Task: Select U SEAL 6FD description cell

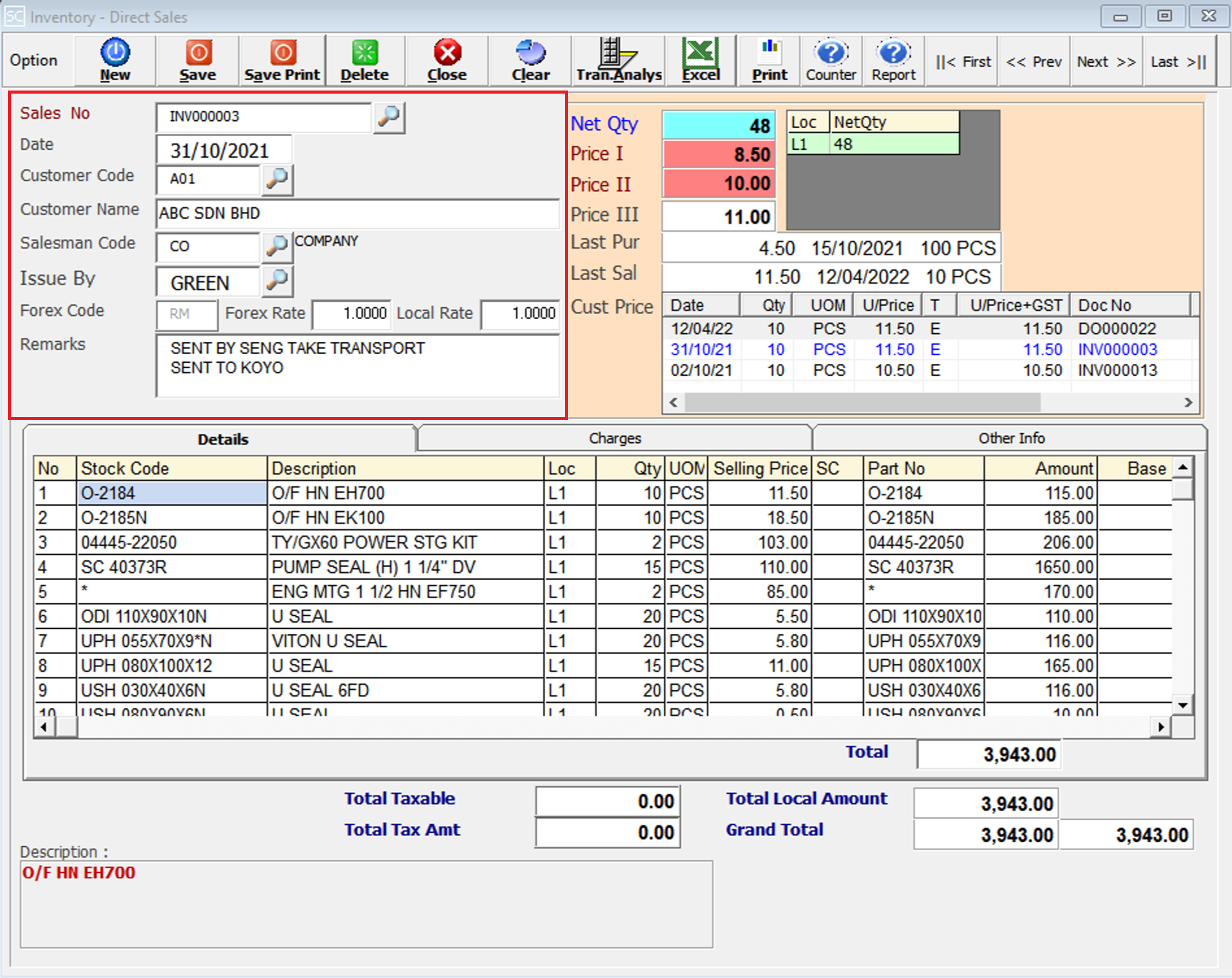Action: (405, 690)
